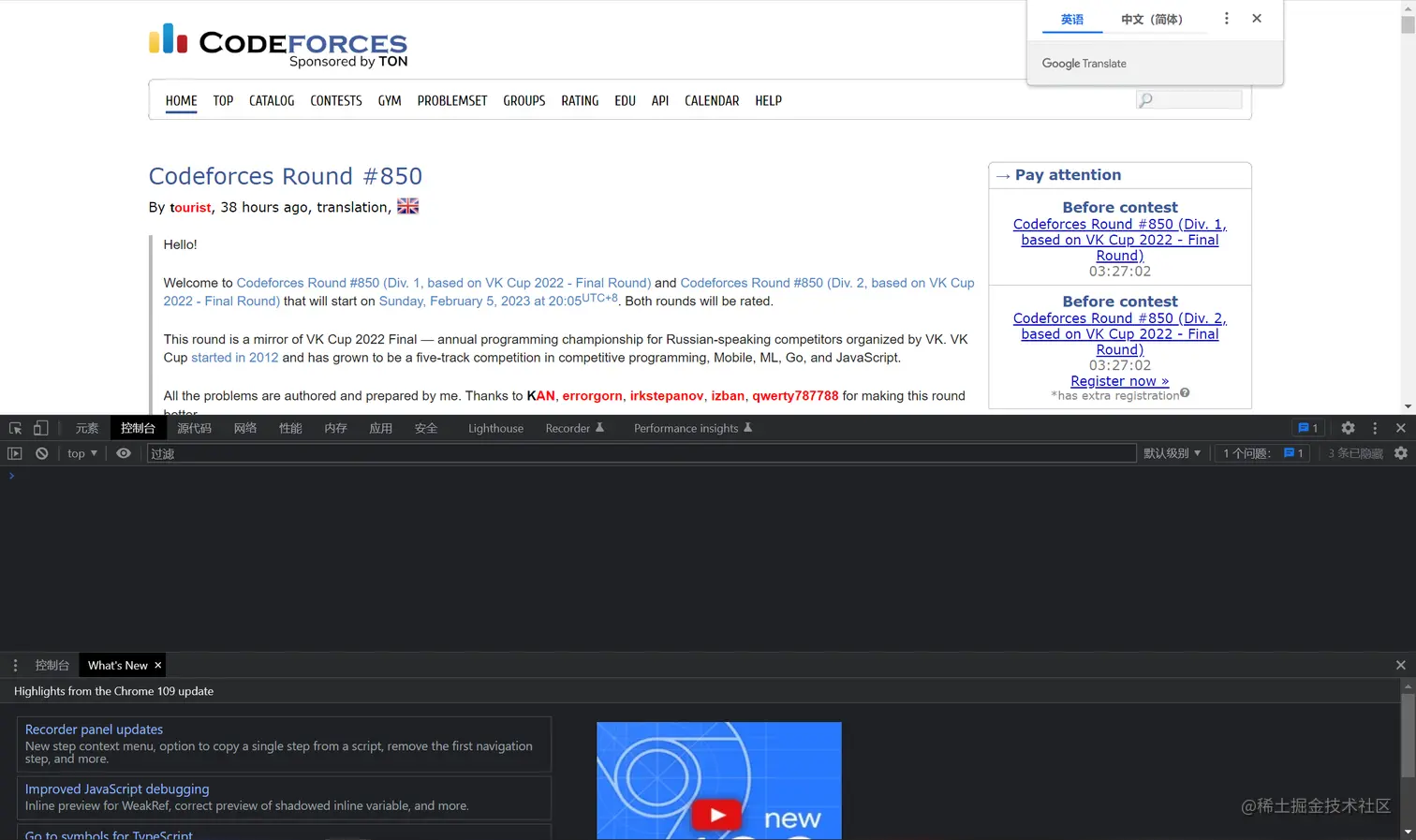The width and height of the screenshot is (1416, 840).
Task: Switch to the Elements tab (元素)
Action: 87,428
